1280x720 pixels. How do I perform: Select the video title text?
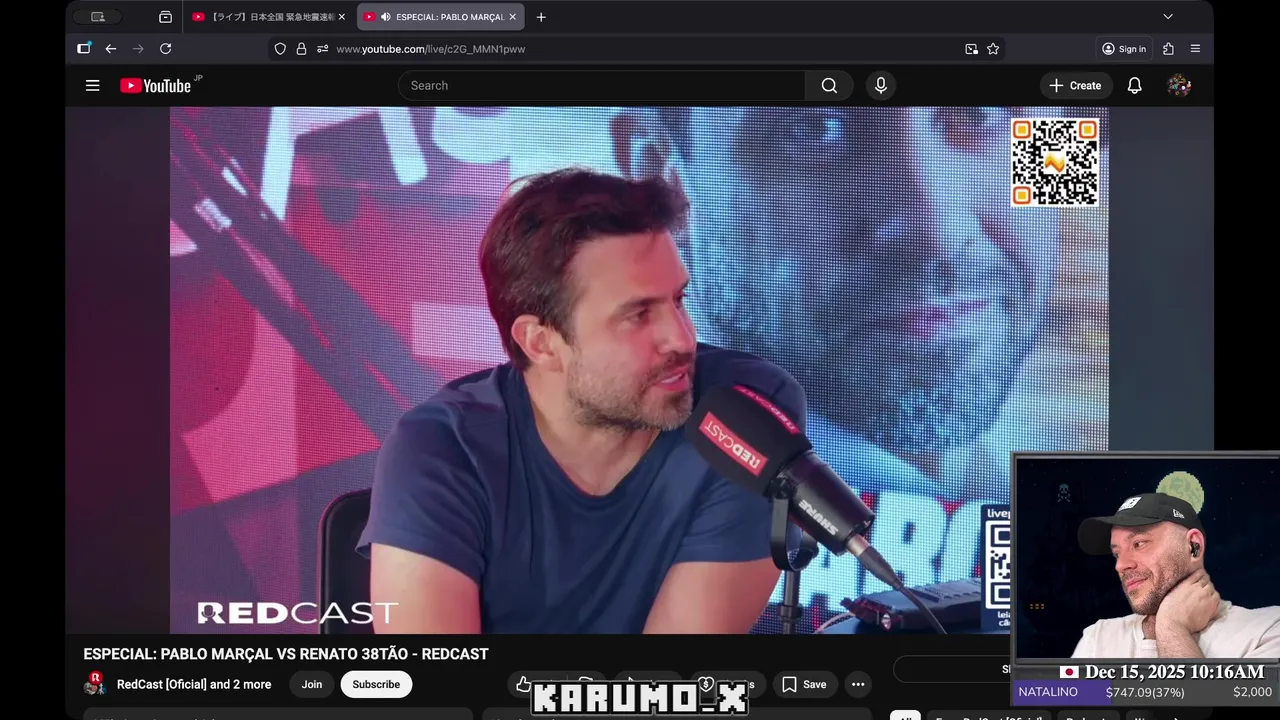click(286, 654)
